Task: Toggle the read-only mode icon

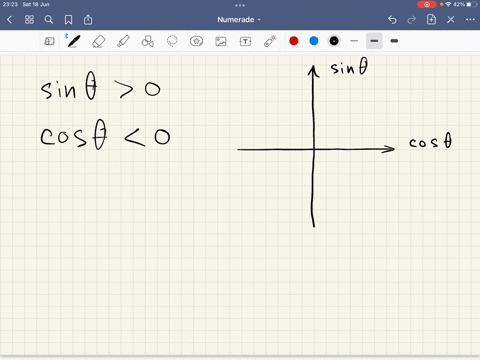Action: coord(49,41)
